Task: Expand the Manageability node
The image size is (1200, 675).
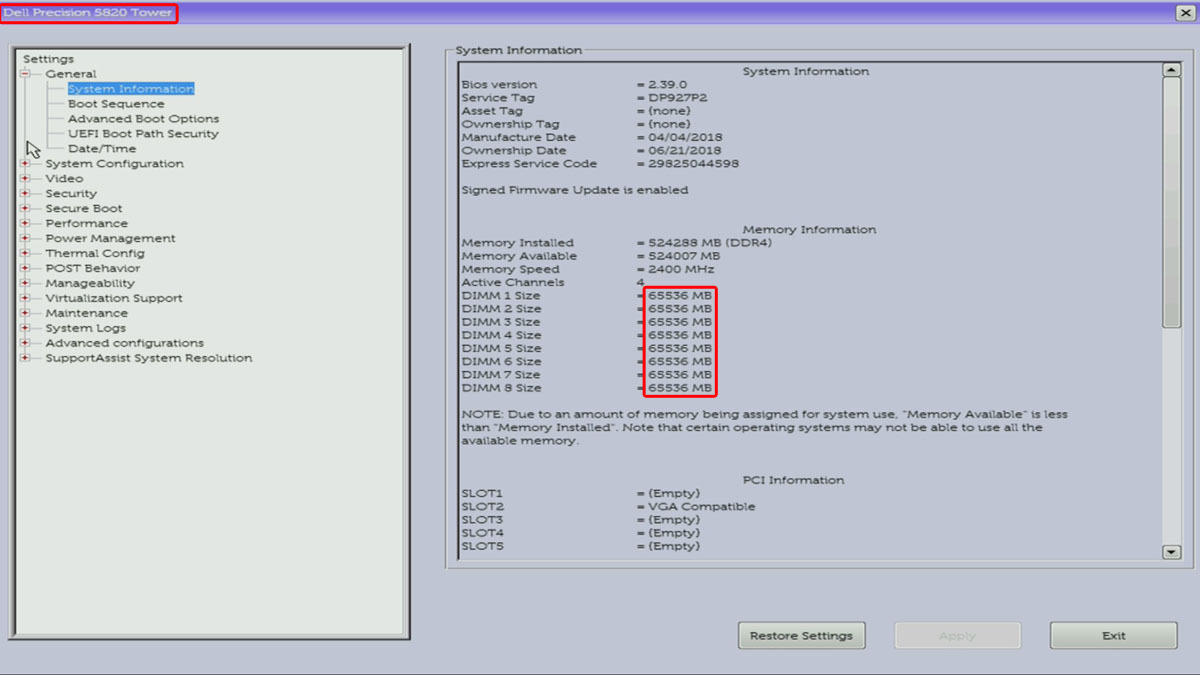Action: [25, 284]
